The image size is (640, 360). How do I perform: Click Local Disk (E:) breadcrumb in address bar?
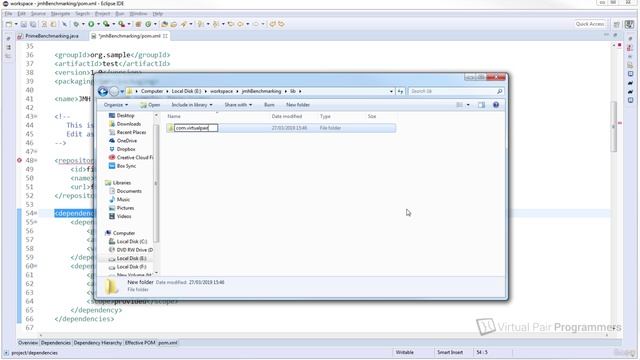coord(186,91)
